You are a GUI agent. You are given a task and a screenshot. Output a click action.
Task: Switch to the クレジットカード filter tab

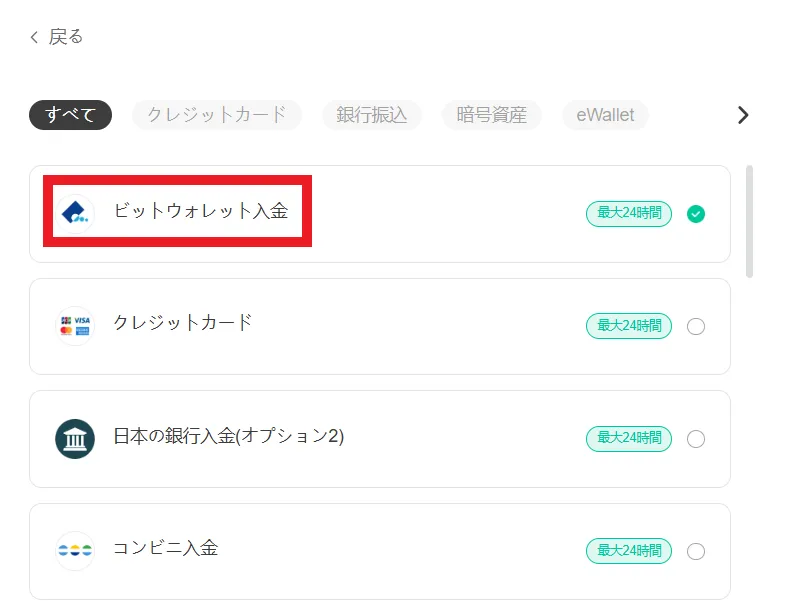pyautogui.click(x=217, y=115)
